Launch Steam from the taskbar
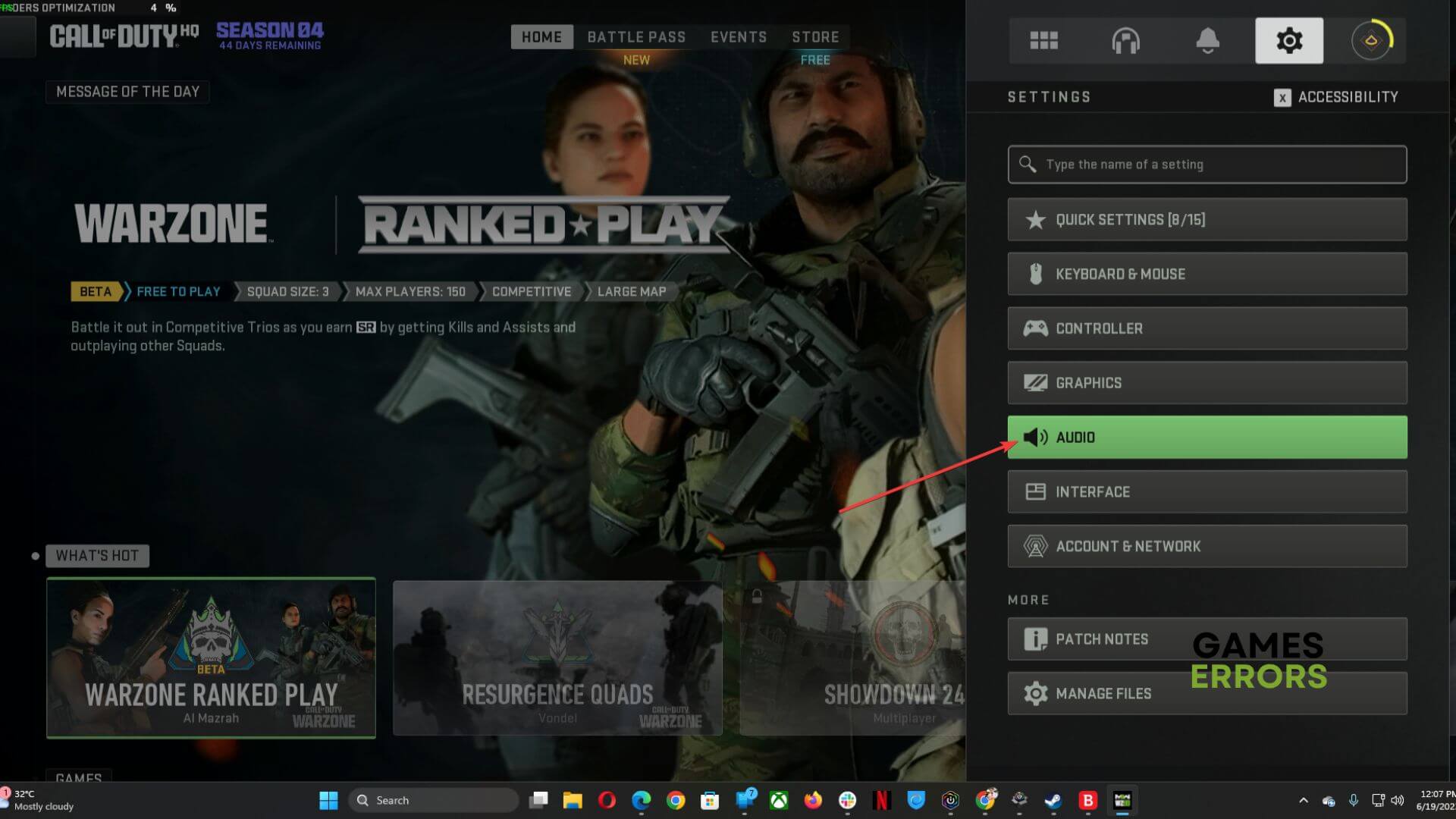This screenshot has width=1456, height=819. pos(1053,800)
